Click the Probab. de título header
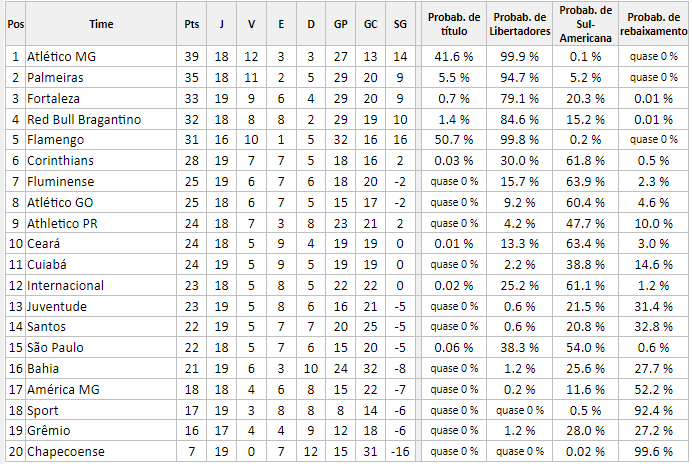Viewport: 692px width, 464px height. [454, 24]
